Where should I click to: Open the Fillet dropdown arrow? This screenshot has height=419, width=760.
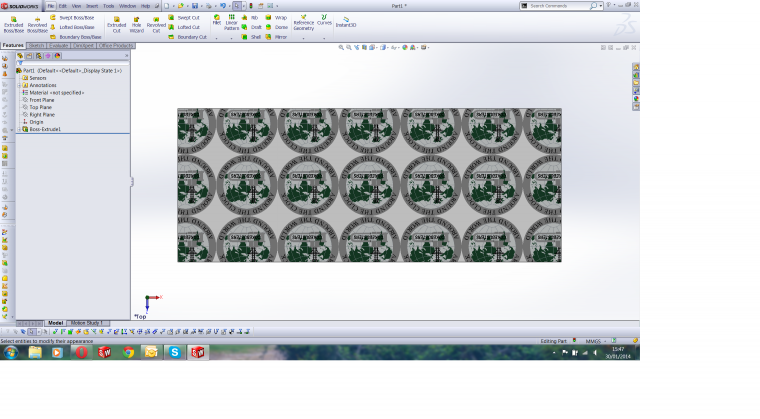(x=217, y=38)
